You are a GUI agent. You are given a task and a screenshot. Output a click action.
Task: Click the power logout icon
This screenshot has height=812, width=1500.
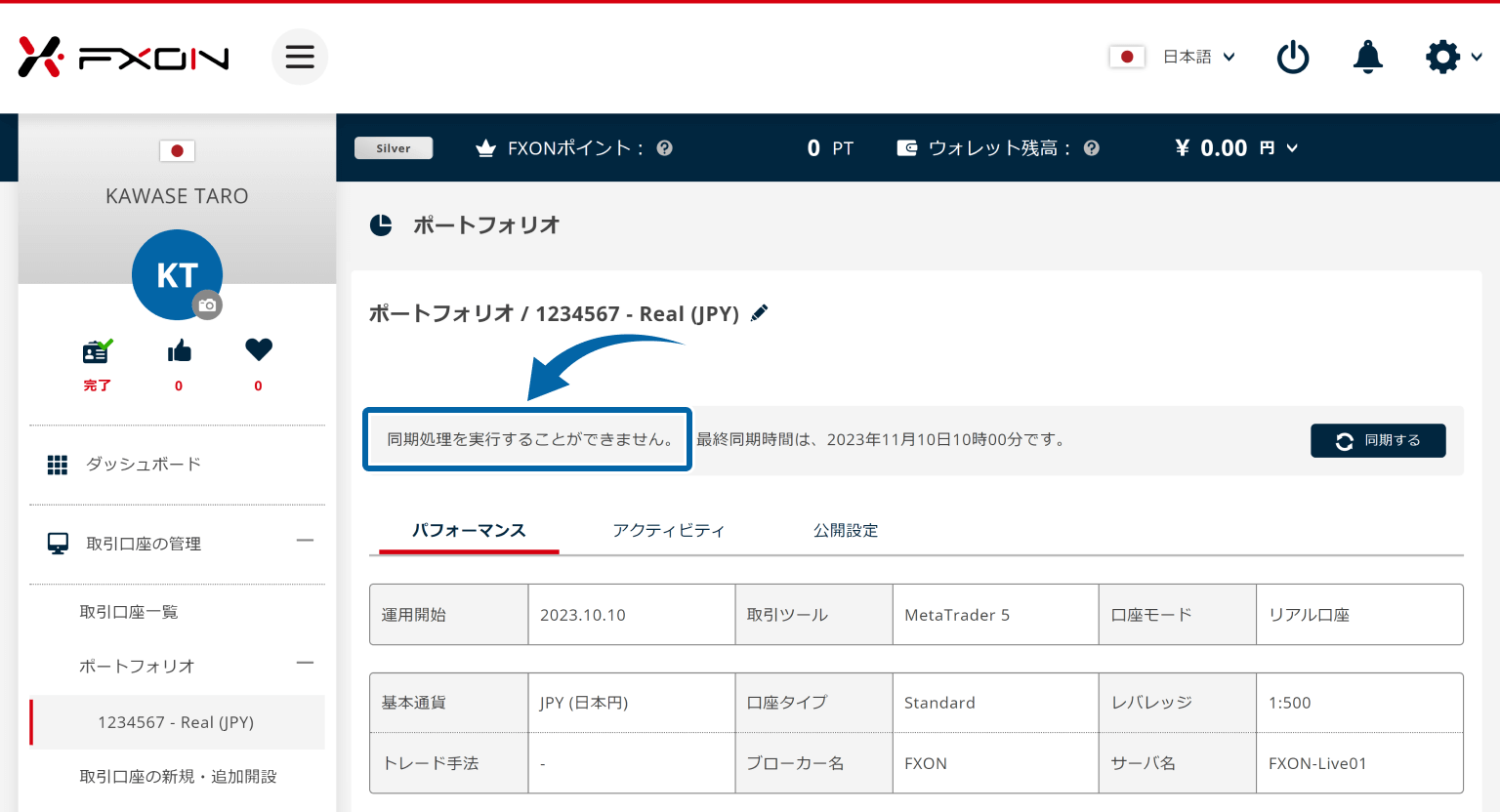click(1293, 57)
